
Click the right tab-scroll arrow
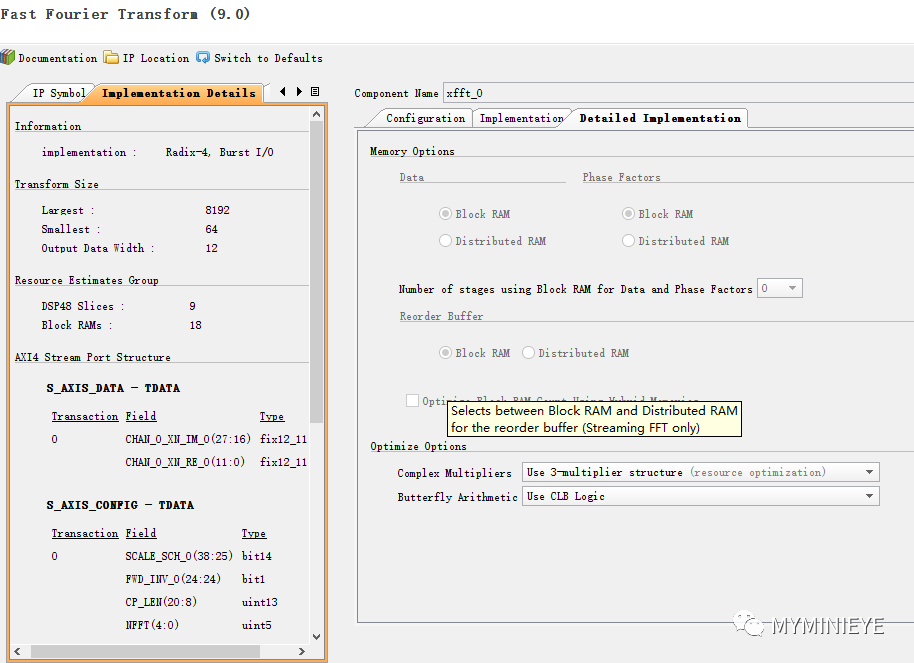(x=299, y=92)
